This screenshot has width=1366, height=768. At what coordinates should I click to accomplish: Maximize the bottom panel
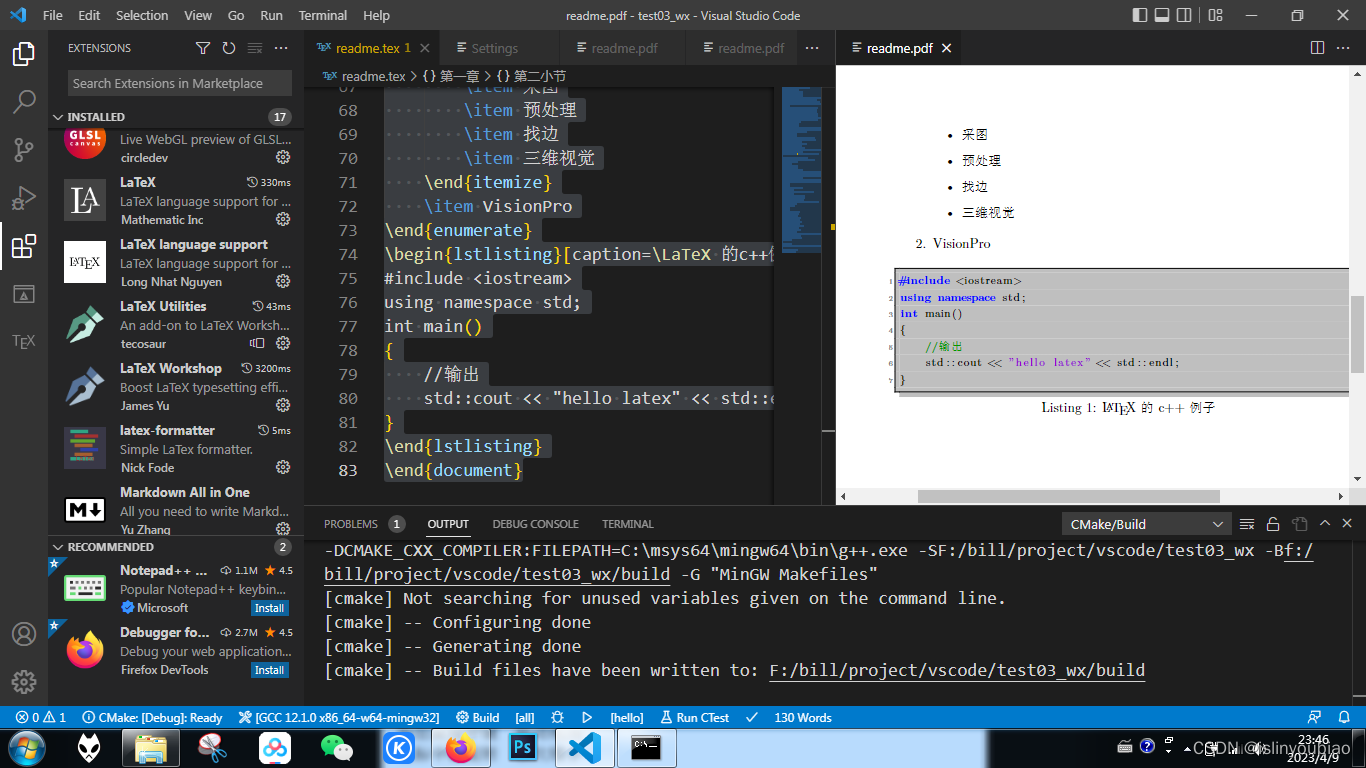pyautogui.click(x=1326, y=523)
